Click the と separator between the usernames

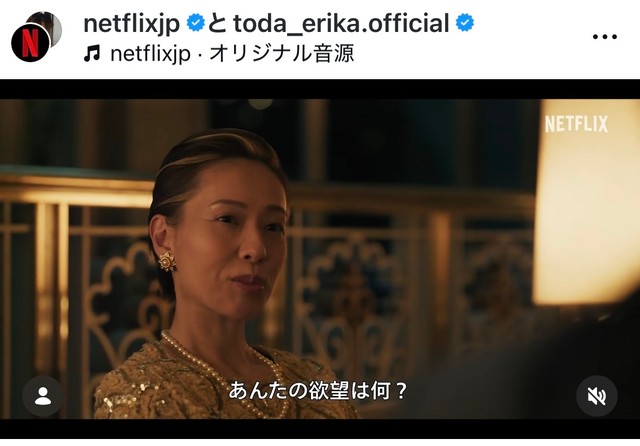coord(218,23)
